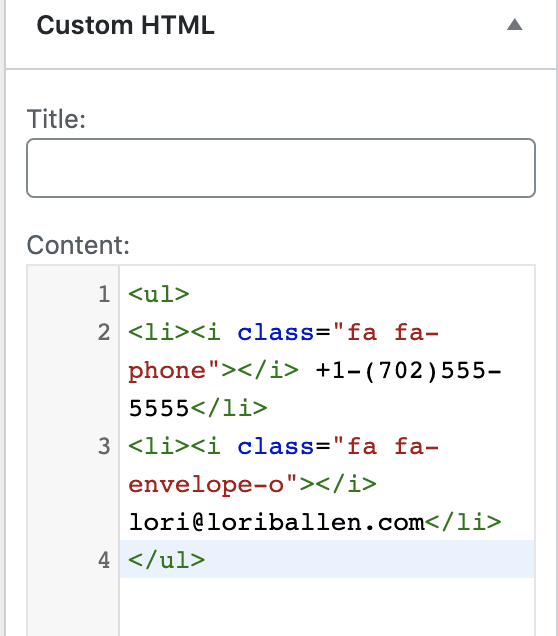Click the class attribute on line 3
The image size is (558, 636).
(276, 447)
